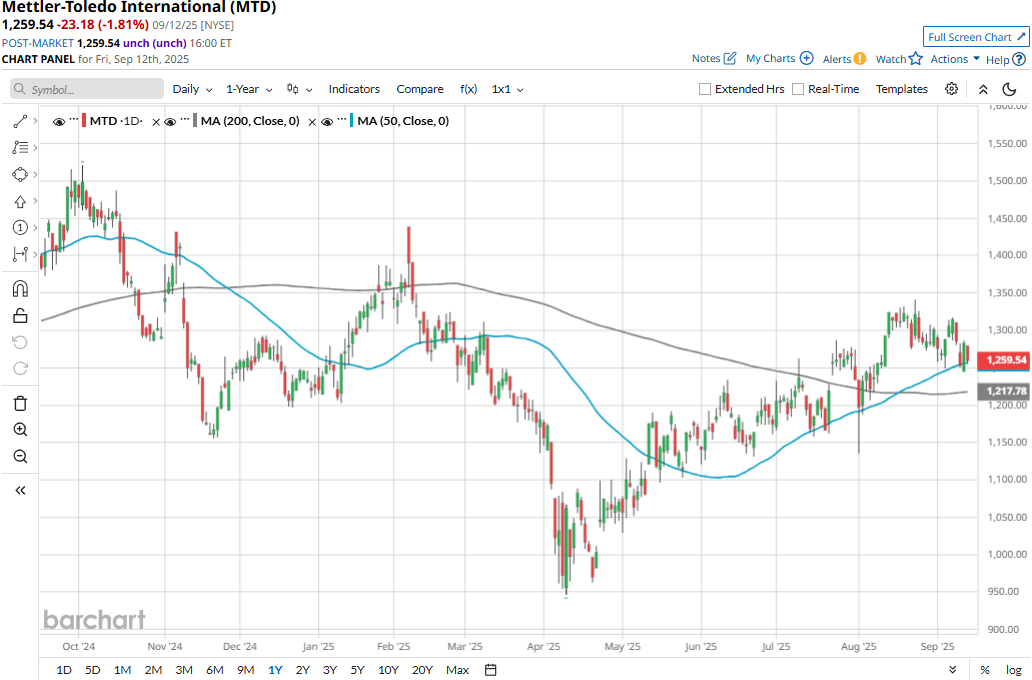Collapse the drawing tools sidebar

20,490
